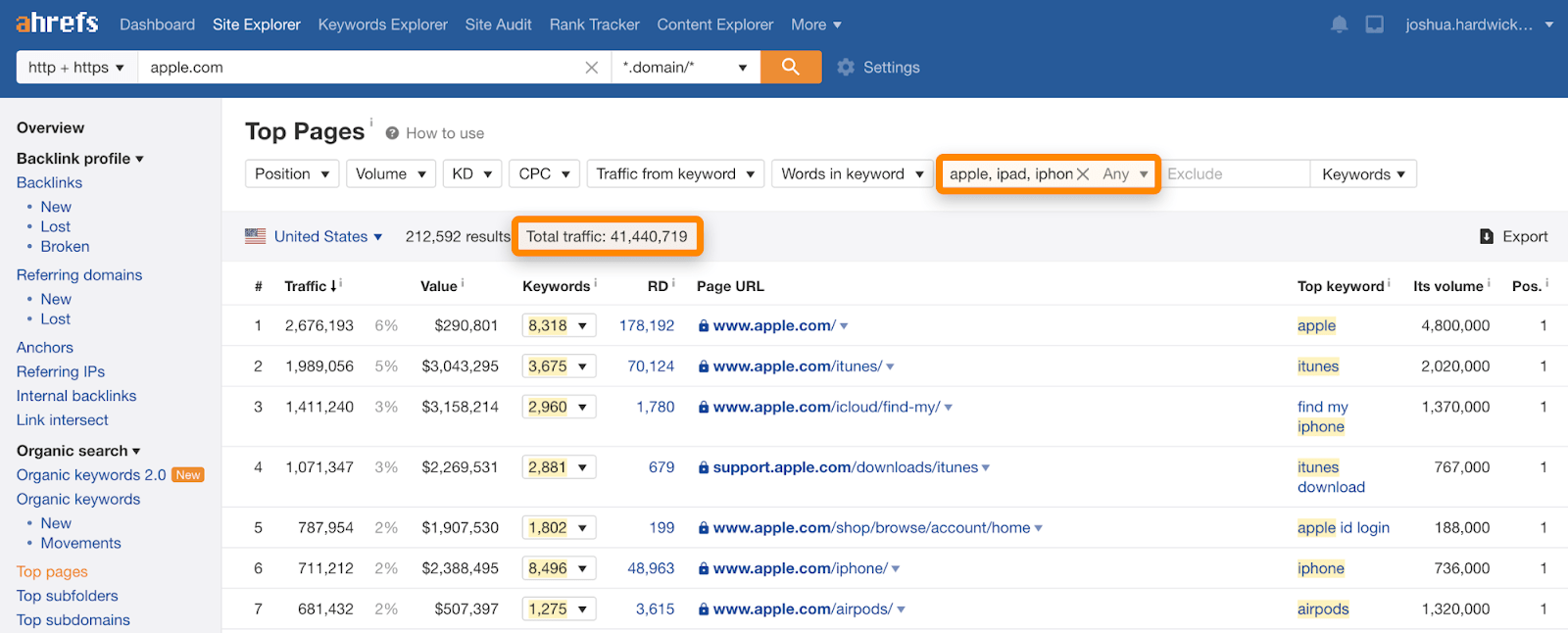Click lock icon beside www.apple.com/itunes/
The image size is (1568, 633).
[x=704, y=366]
